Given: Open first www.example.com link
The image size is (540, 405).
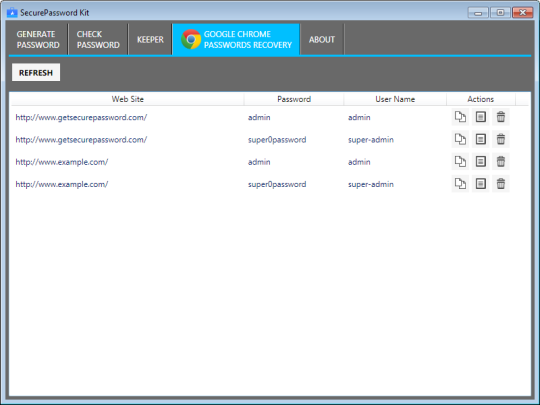Looking at the screenshot, I should click(62, 162).
